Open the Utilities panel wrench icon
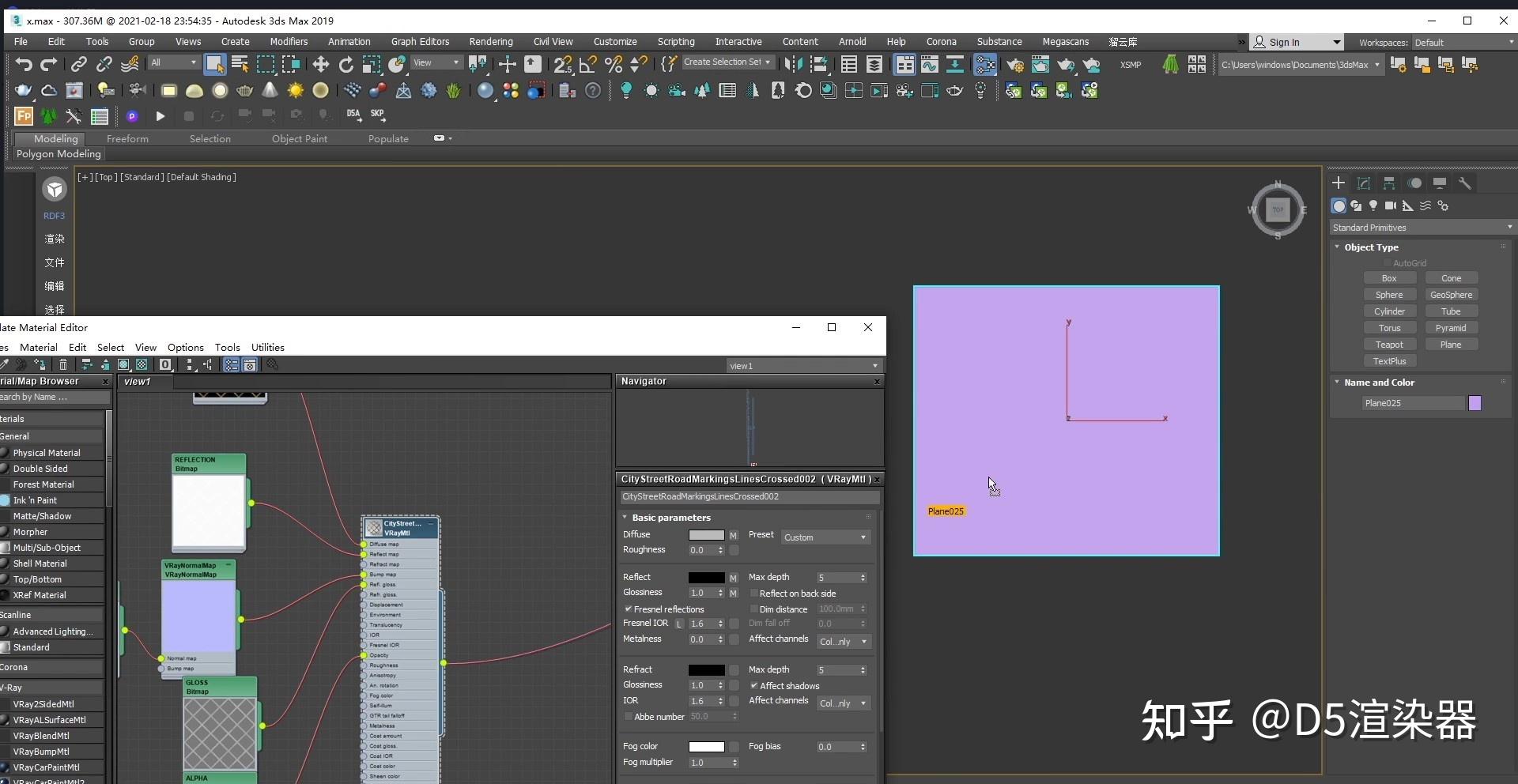Image resolution: width=1518 pixels, height=784 pixels. 1464,183
